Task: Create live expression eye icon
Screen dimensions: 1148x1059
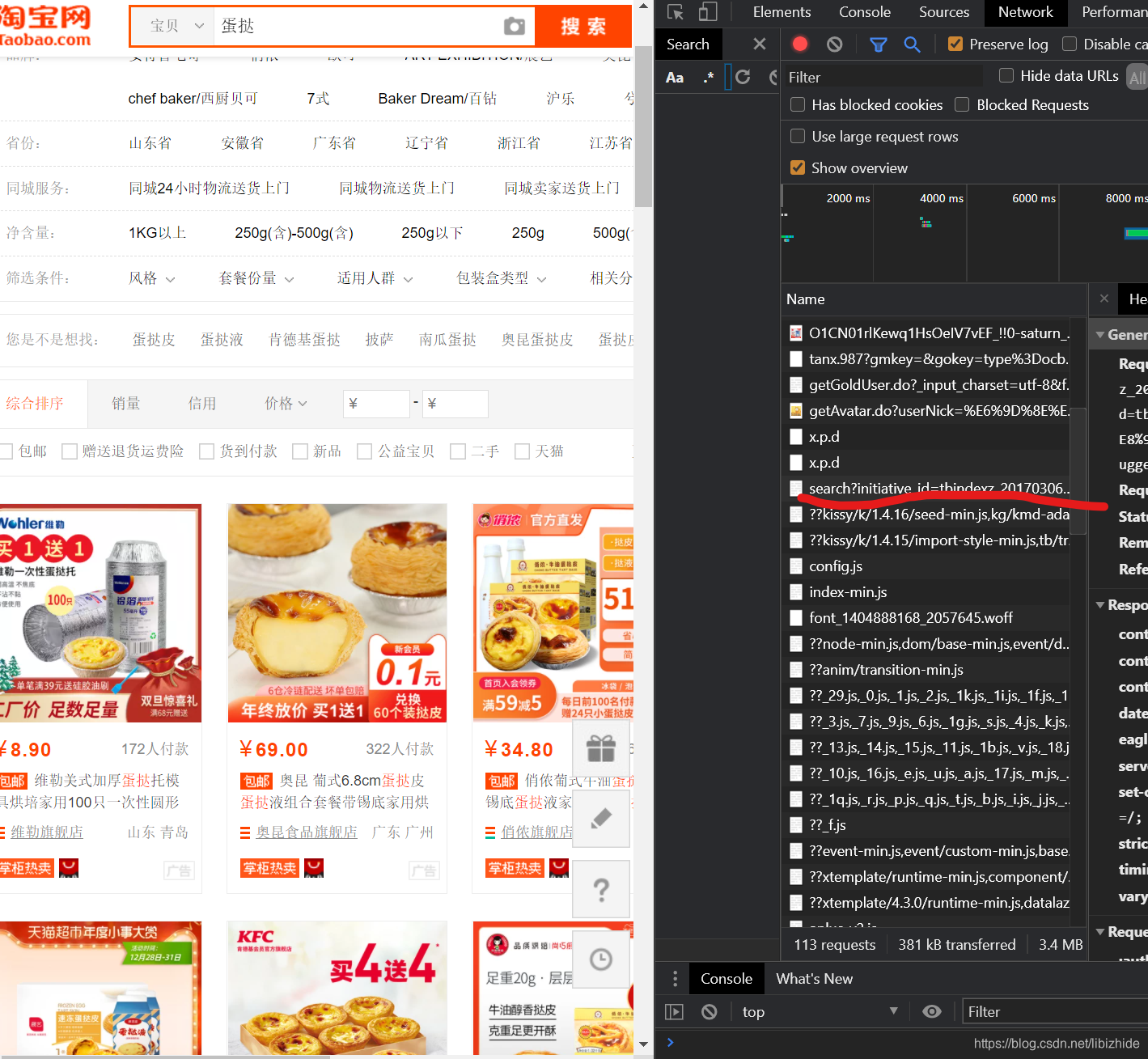Action: (932, 1012)
